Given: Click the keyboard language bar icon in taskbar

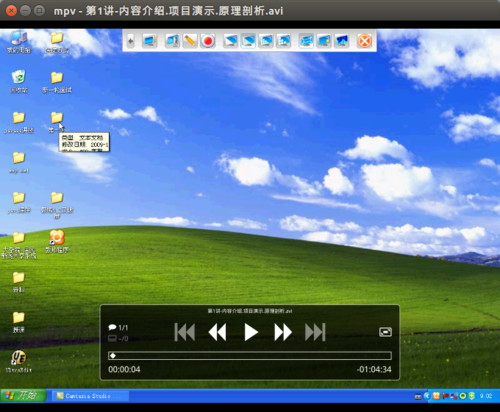Looking at the screenshot, I should (x=418, y=396).
